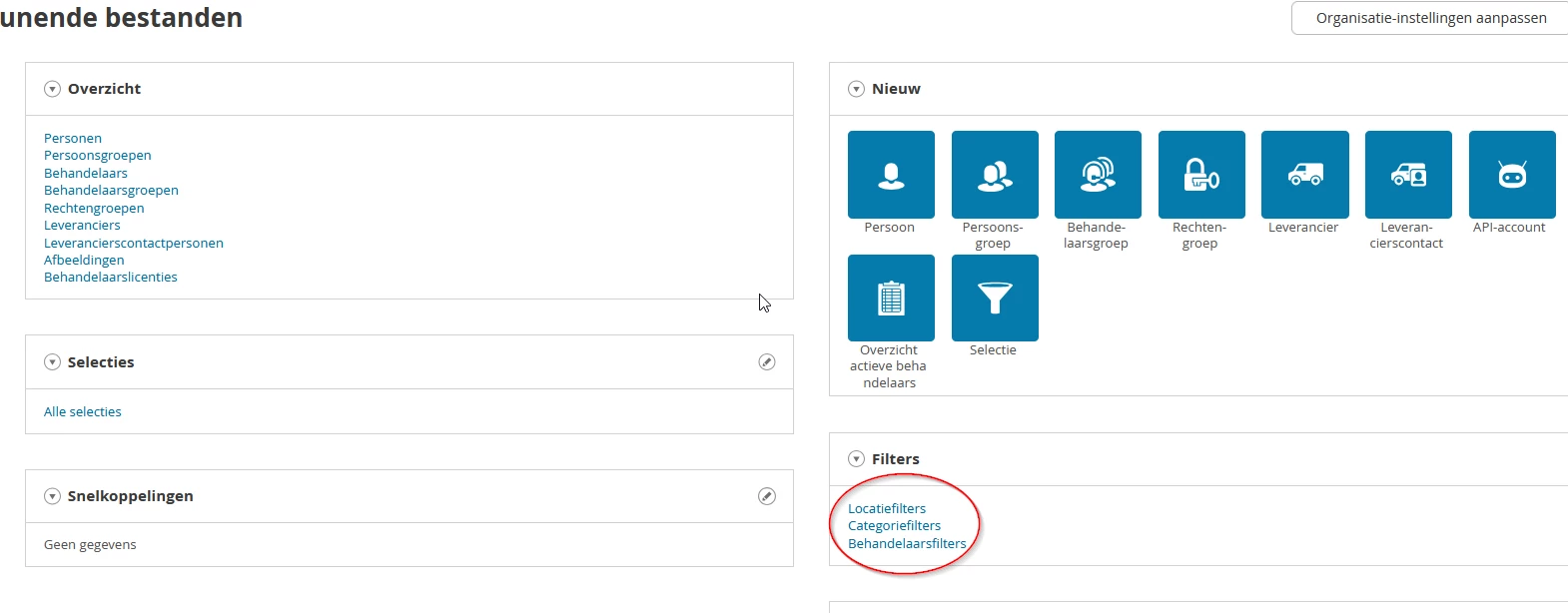Open the Locatiefilters link
The image size is (1568, 613).
click(x=887, y=509)
